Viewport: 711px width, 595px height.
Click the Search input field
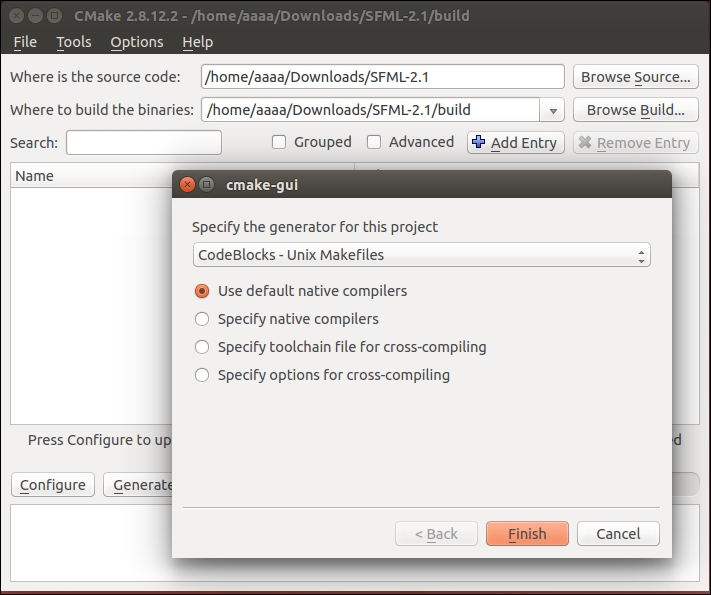pos(144,142)
